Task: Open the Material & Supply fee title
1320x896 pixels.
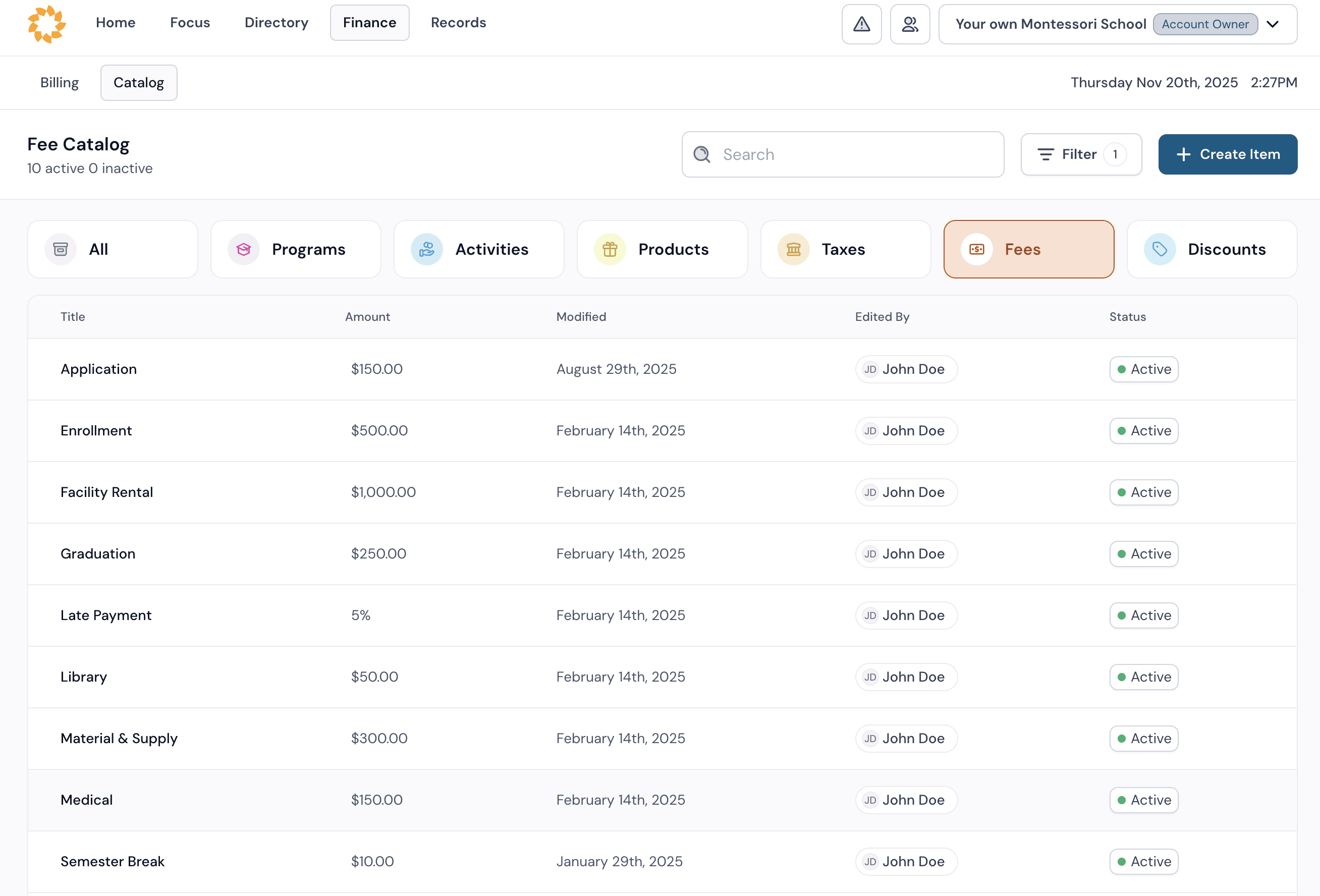Action: tap(119, 739)
